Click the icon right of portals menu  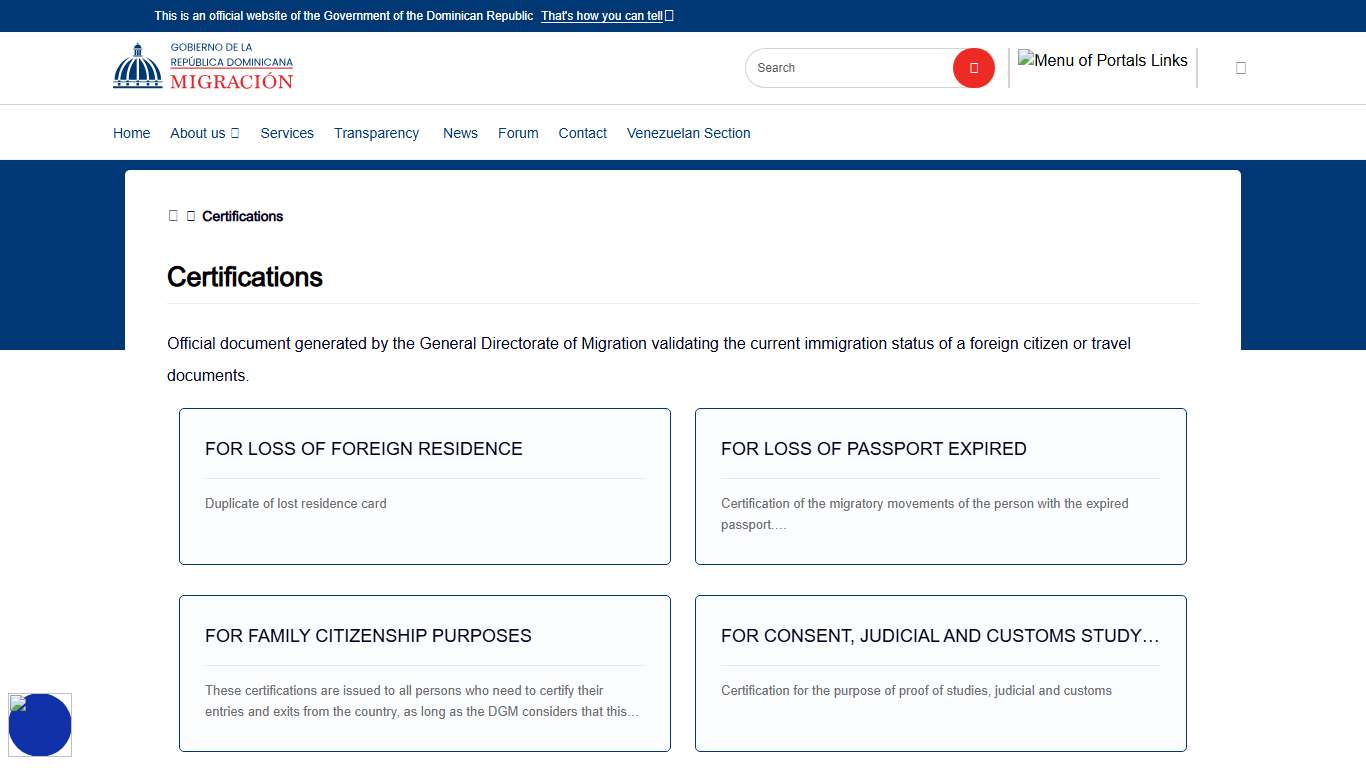pos(1240,68)
